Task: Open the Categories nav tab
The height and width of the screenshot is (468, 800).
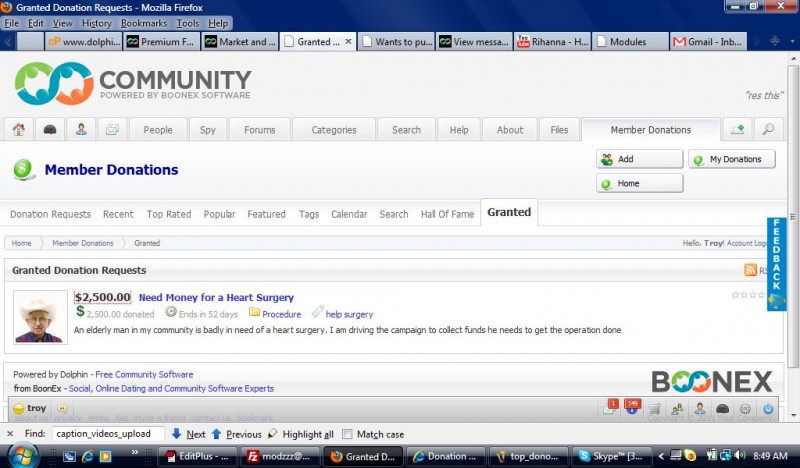Action: 334,130
